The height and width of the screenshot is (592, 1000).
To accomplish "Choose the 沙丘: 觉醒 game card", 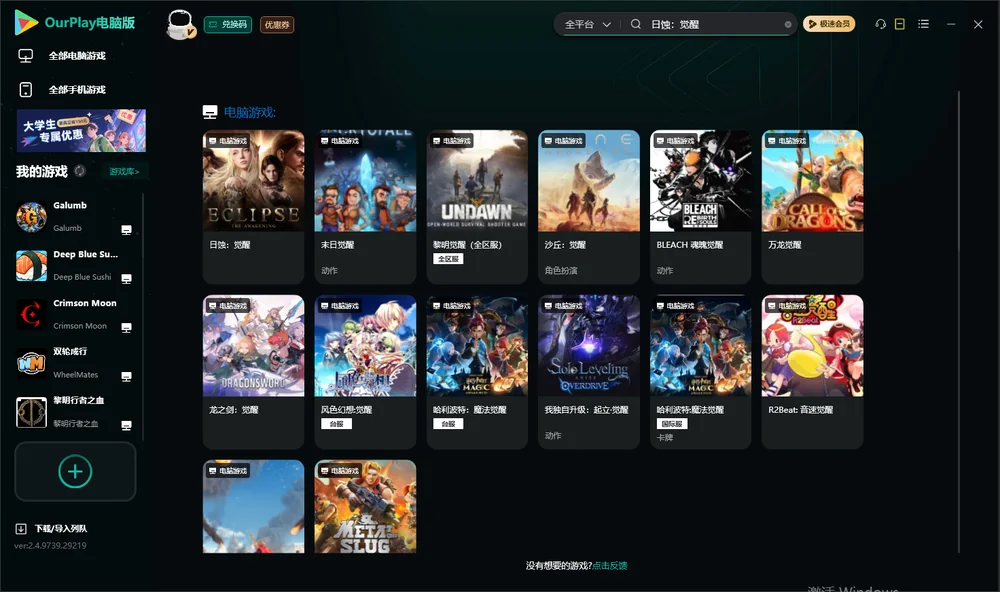I will (589, 207).
